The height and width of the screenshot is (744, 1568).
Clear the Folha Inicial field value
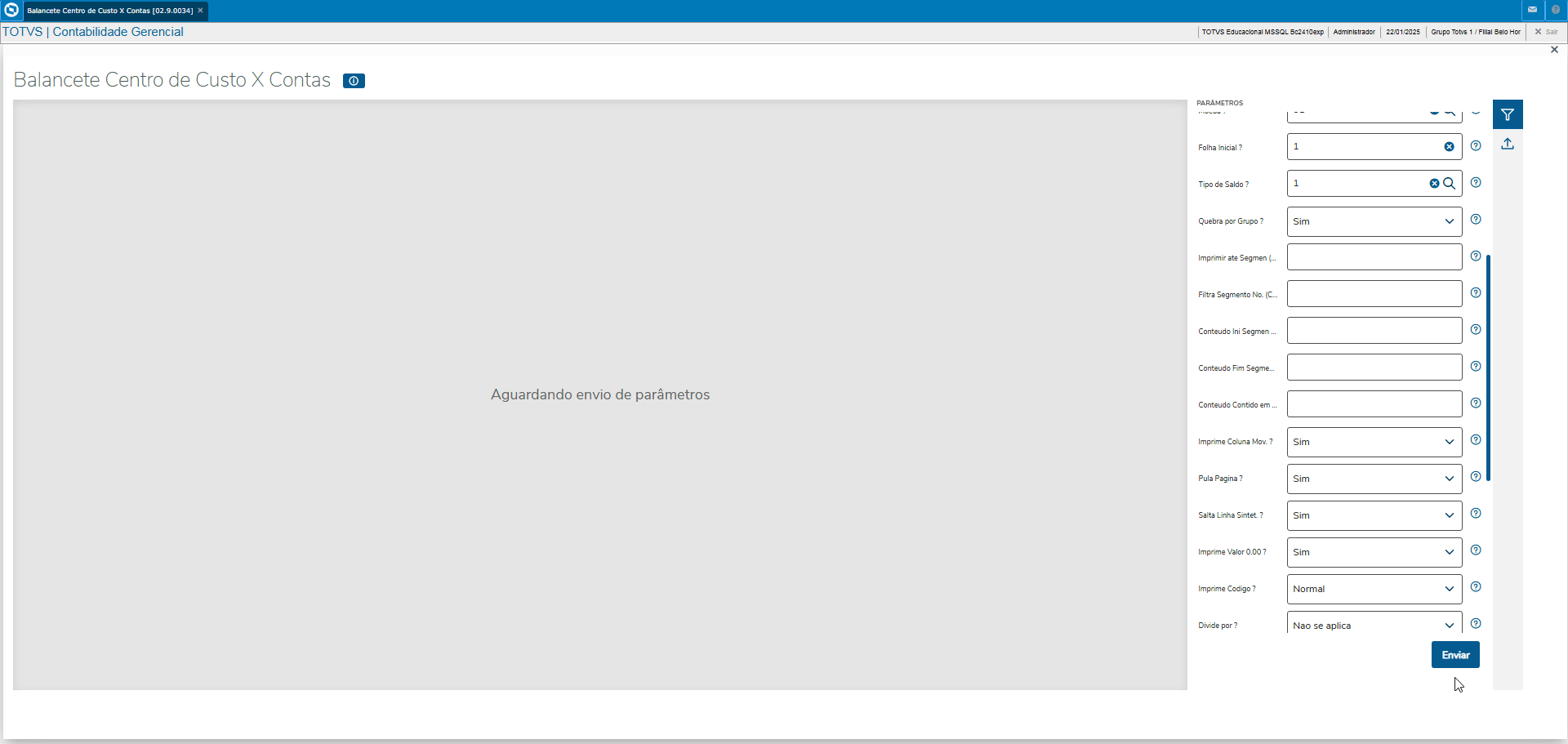point(1449,147)
